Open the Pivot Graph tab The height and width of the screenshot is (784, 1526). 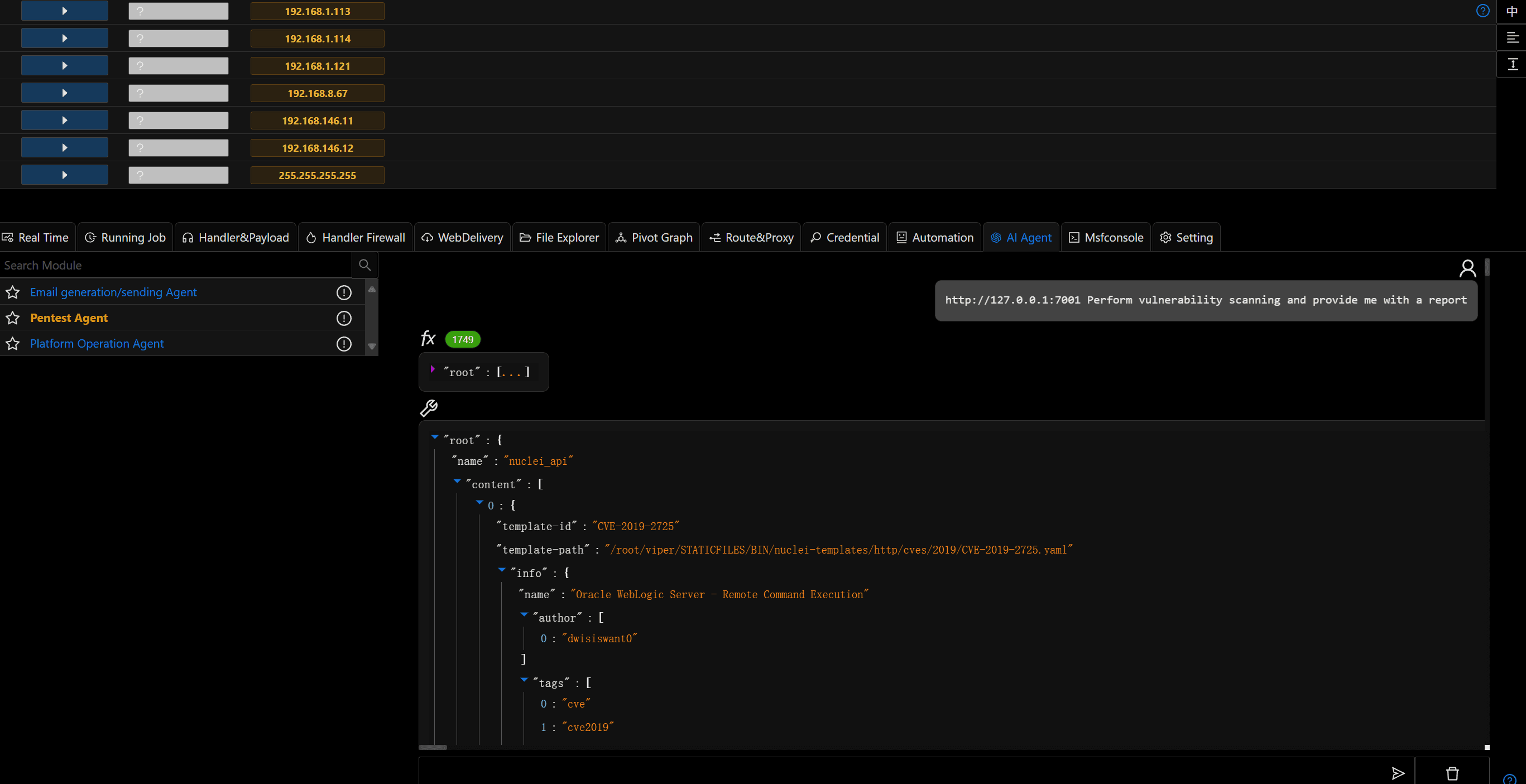click(x=654, y=238)
